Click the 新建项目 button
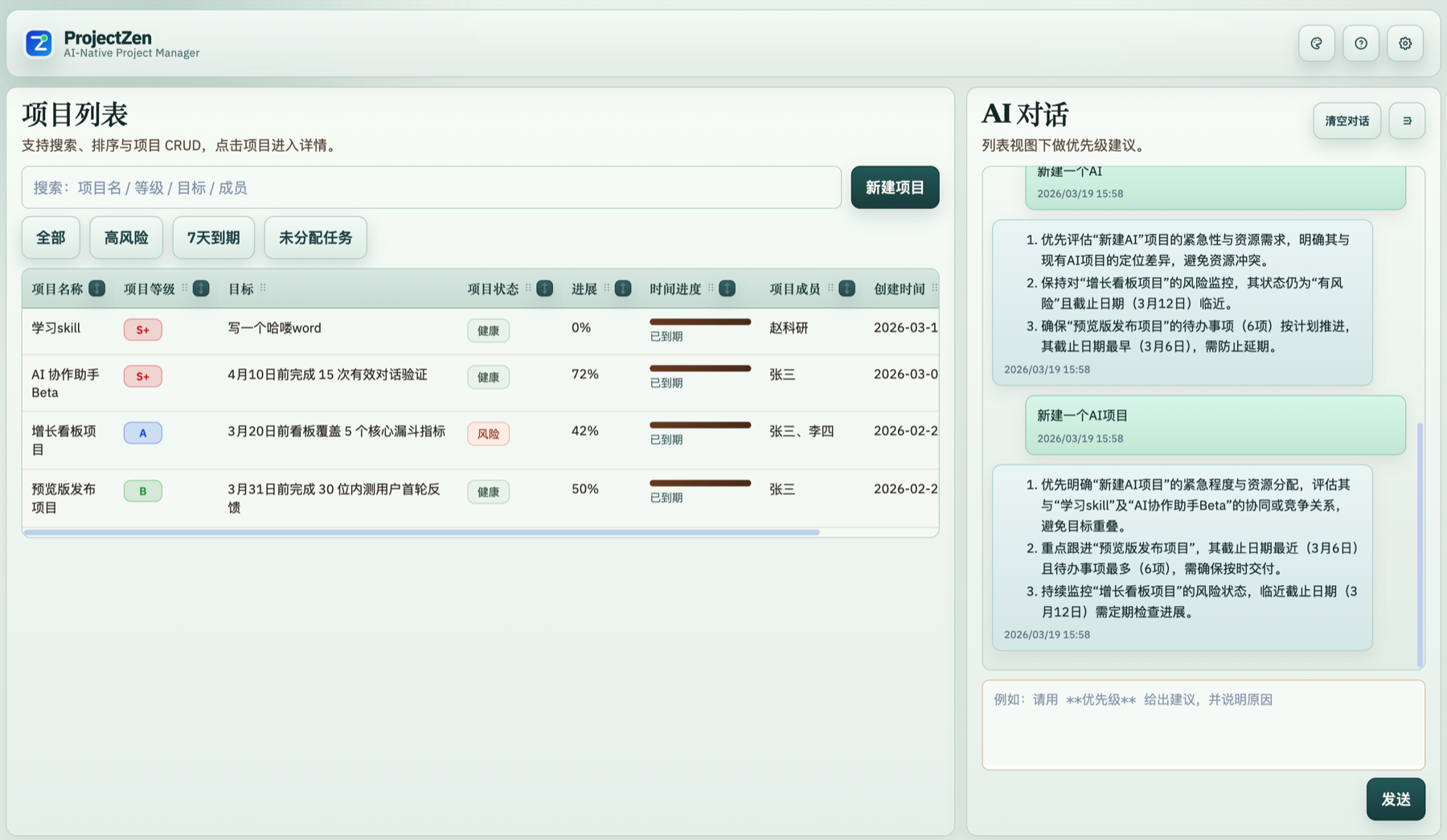1447x840 pixels. (895, 187)
